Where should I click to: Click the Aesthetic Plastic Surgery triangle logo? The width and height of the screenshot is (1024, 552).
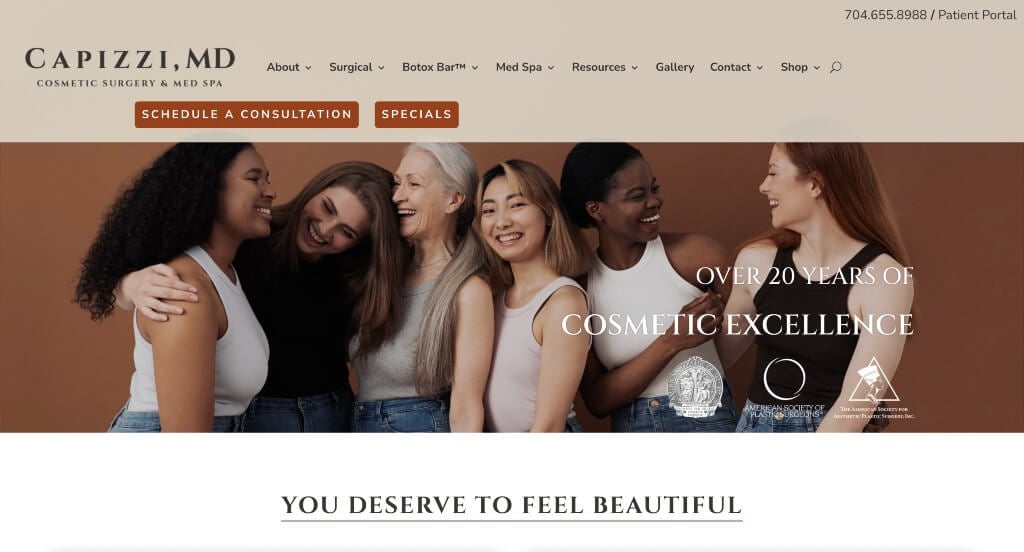874,388
